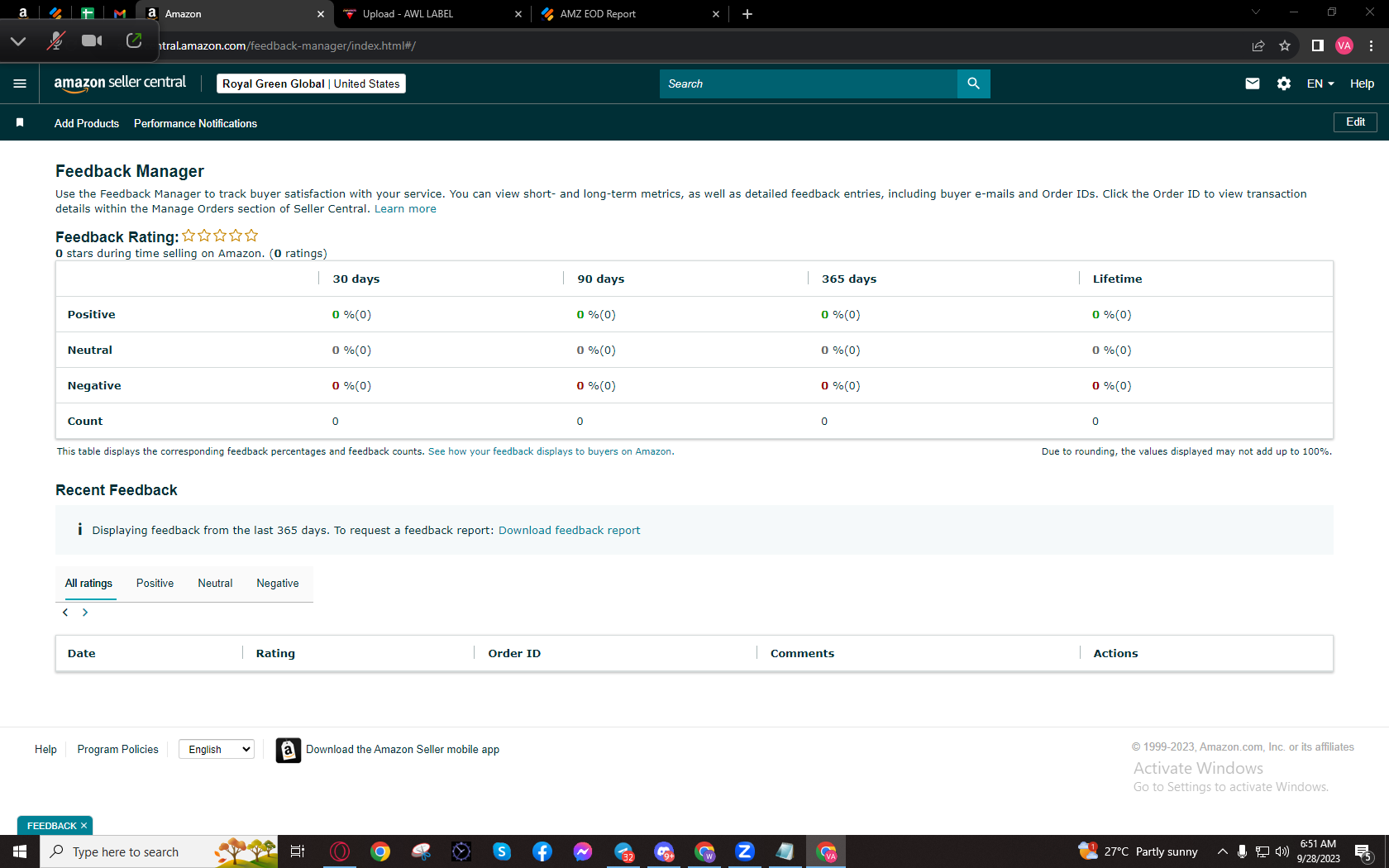Click the muted microphone icon in overlay
Image resolution: width=1389 pixels, height=868 pixels.
coord(55,41)
